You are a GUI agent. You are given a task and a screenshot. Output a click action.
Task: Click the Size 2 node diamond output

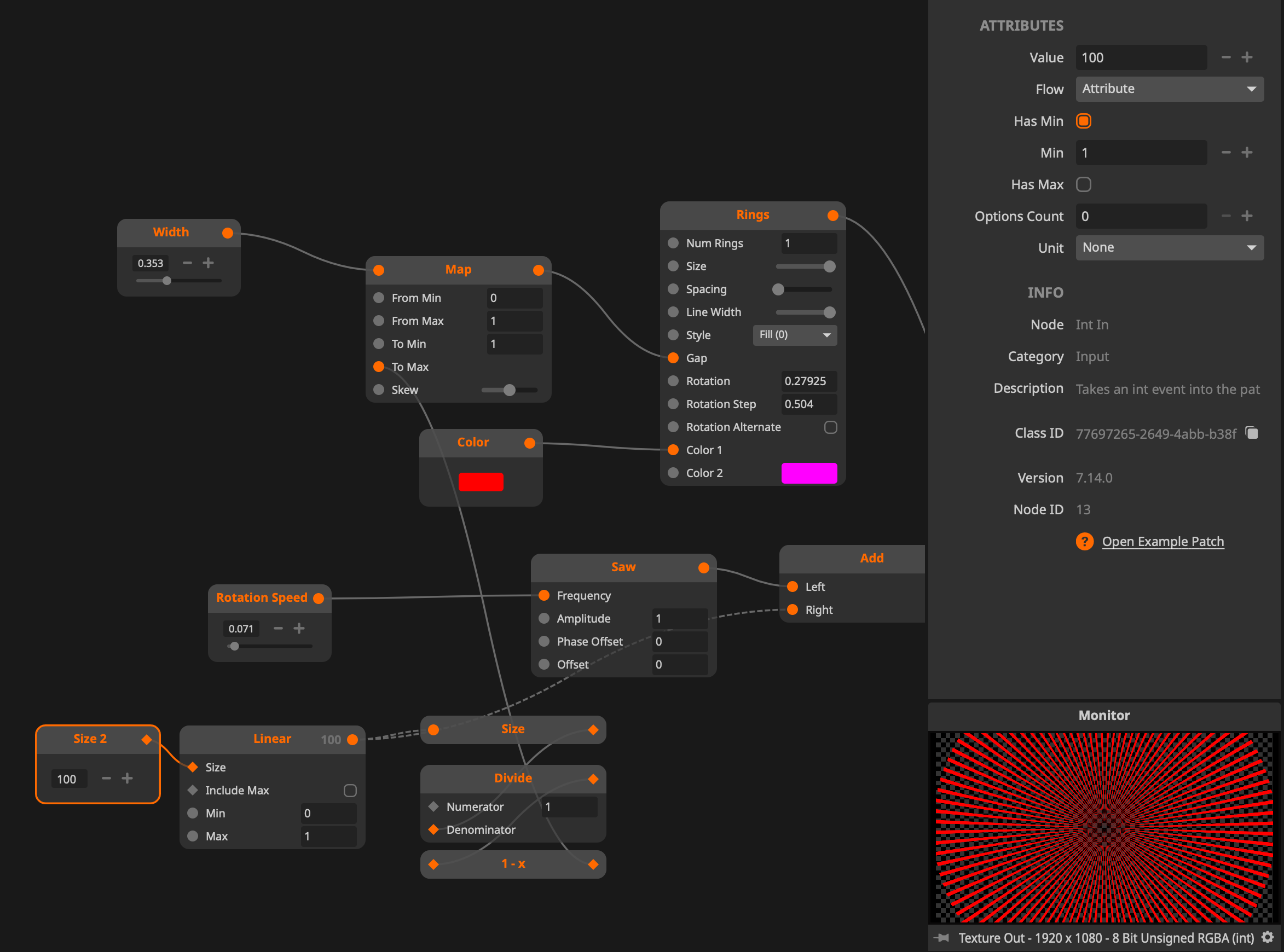coord(146,739)
